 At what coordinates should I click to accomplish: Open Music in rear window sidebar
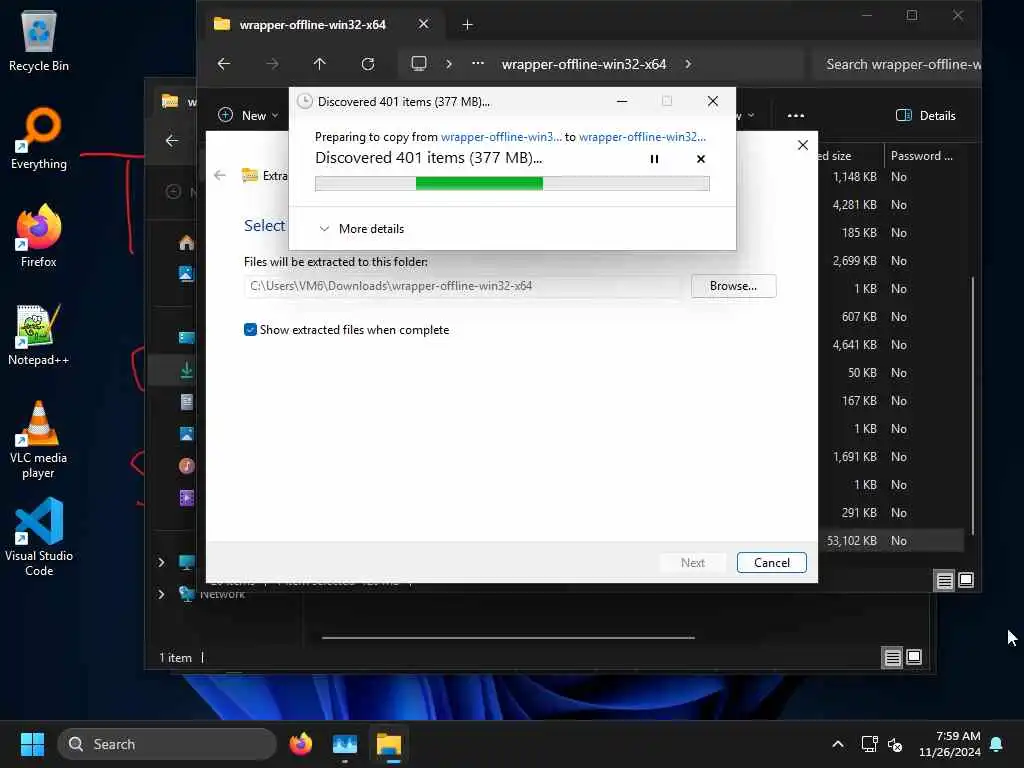[186, 466]
